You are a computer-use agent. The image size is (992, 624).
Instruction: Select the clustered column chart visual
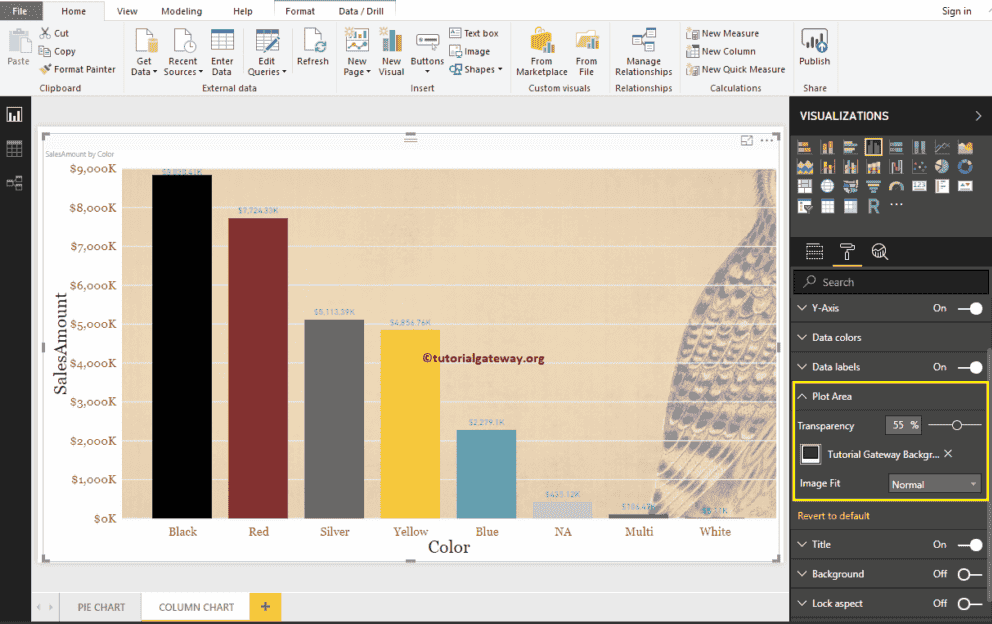(x=873, y=147)
